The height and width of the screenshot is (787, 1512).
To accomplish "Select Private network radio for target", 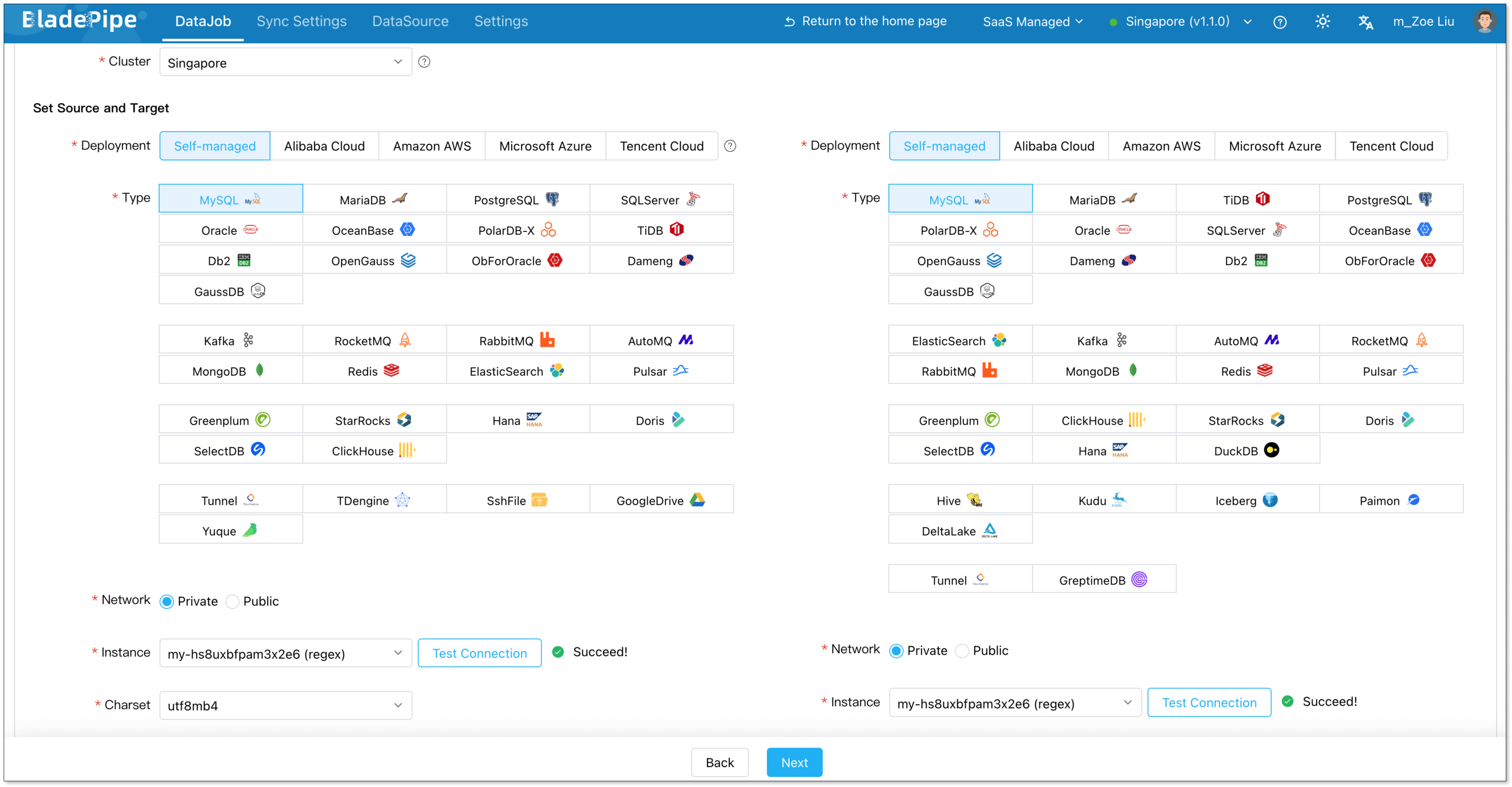I will click(x=896, y=651).
